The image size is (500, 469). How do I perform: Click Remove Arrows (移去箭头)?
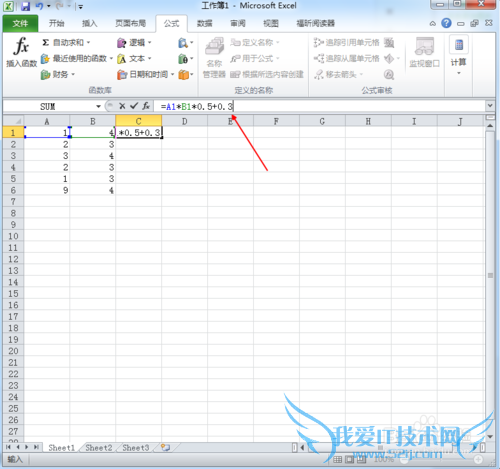tap(338, 74)
